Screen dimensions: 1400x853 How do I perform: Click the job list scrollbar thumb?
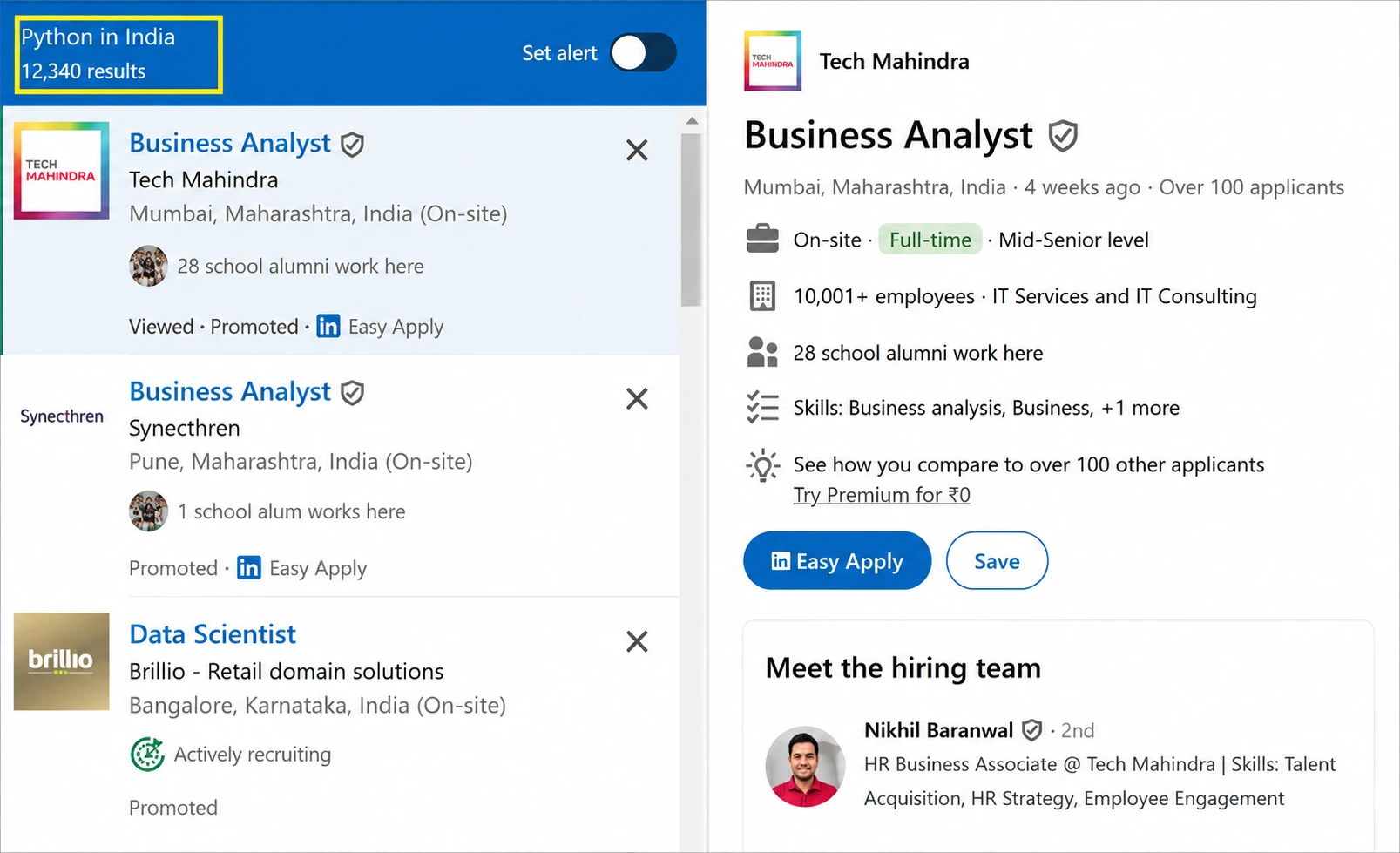click(692, 220)
